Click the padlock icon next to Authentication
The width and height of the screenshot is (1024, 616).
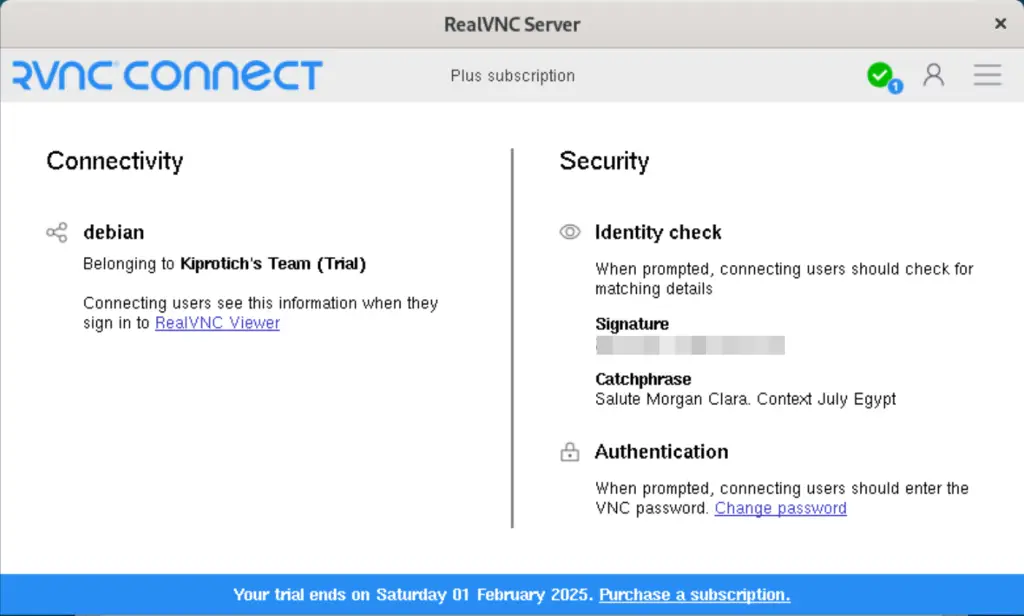[569, 451]
